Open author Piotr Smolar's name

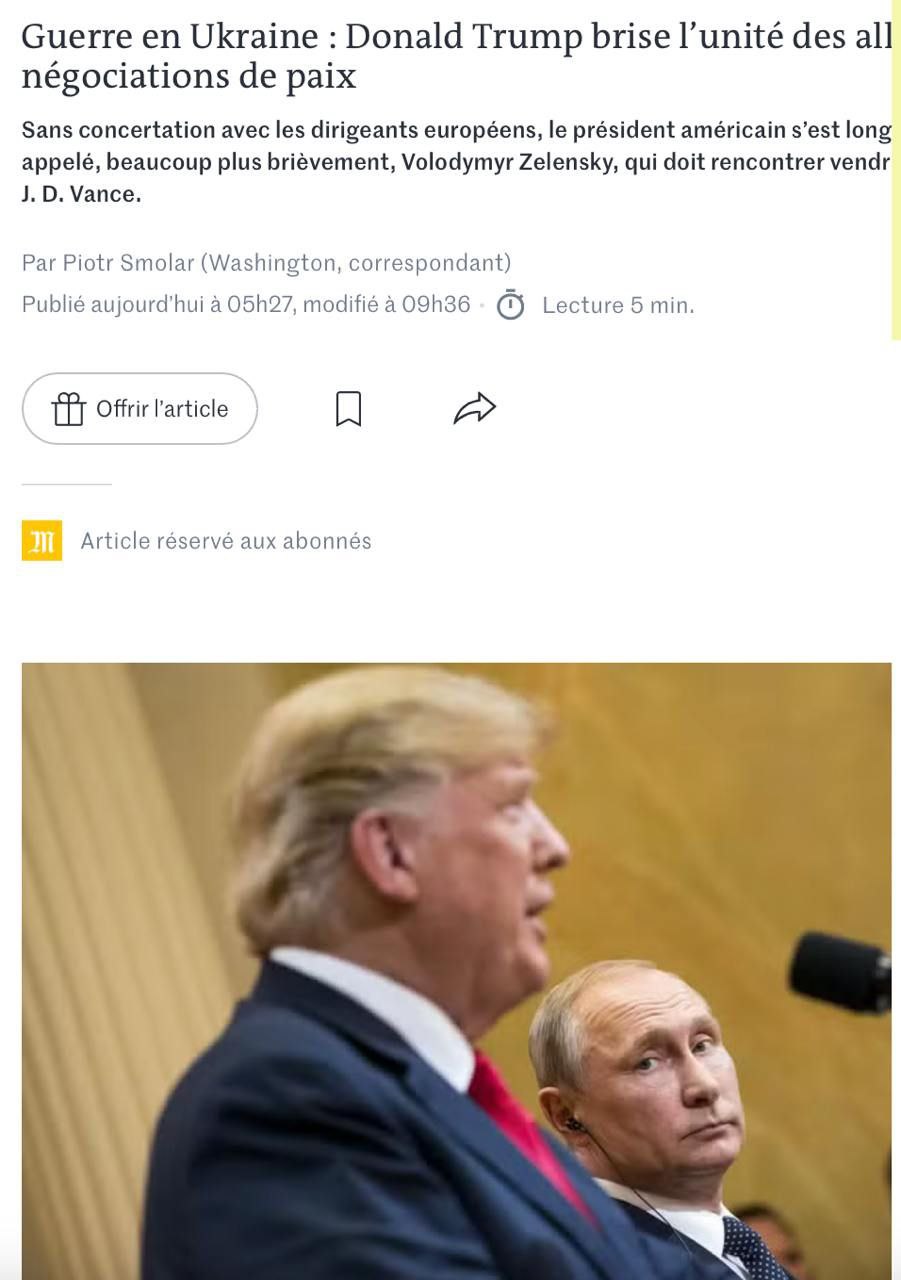[x=128, y=263]
